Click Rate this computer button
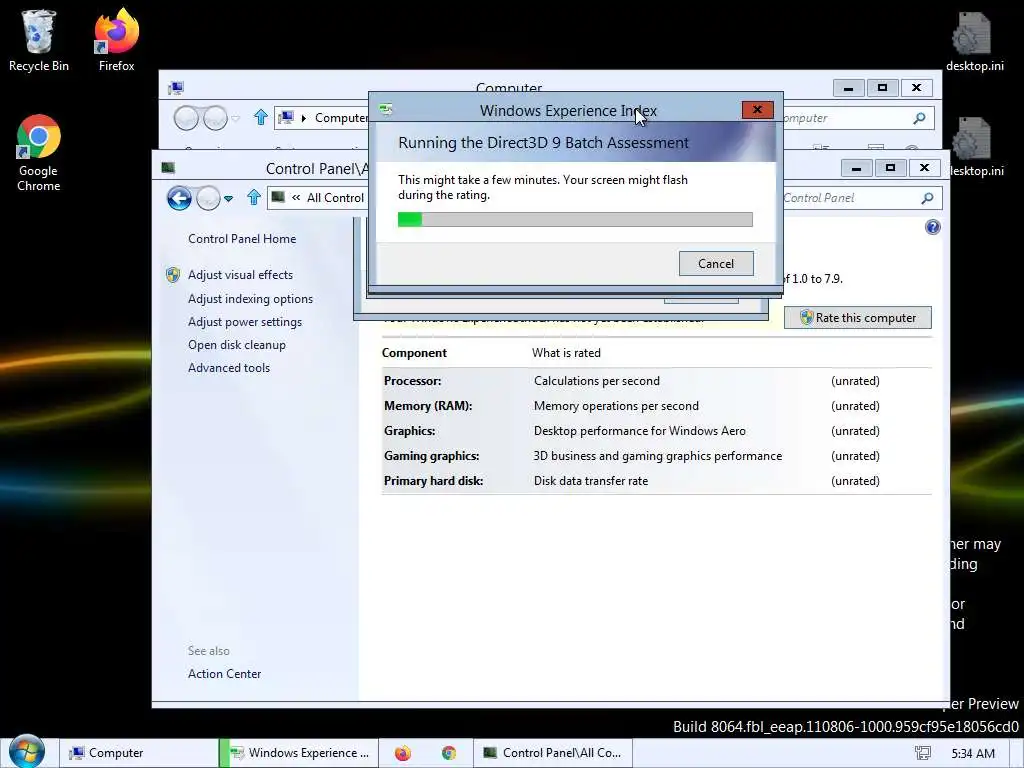 point(857,317)
